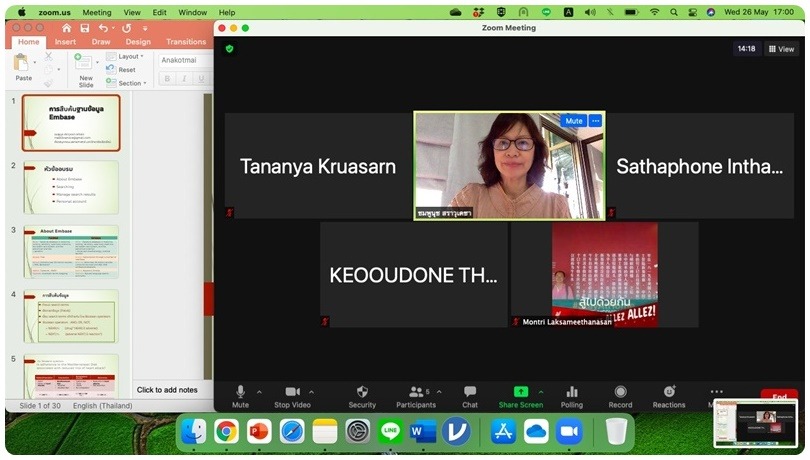The width and height of the screenshot is (810, 460).
Task: Click the green encryption shield icon
Action: [x=229, y=48]
